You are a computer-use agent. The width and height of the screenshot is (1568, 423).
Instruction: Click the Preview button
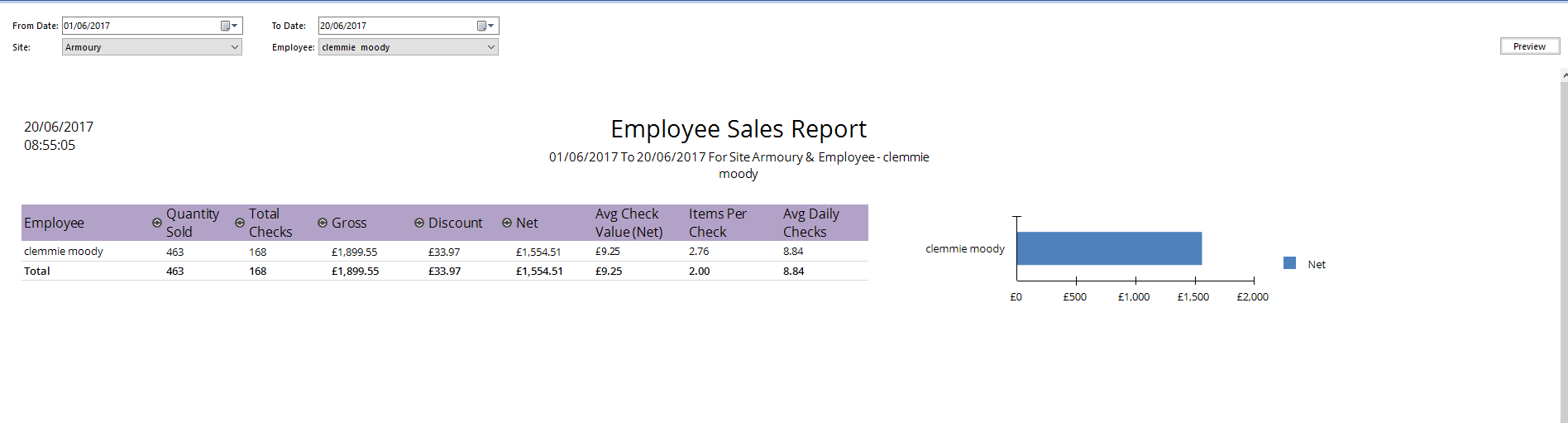[x=1529, y=46]
